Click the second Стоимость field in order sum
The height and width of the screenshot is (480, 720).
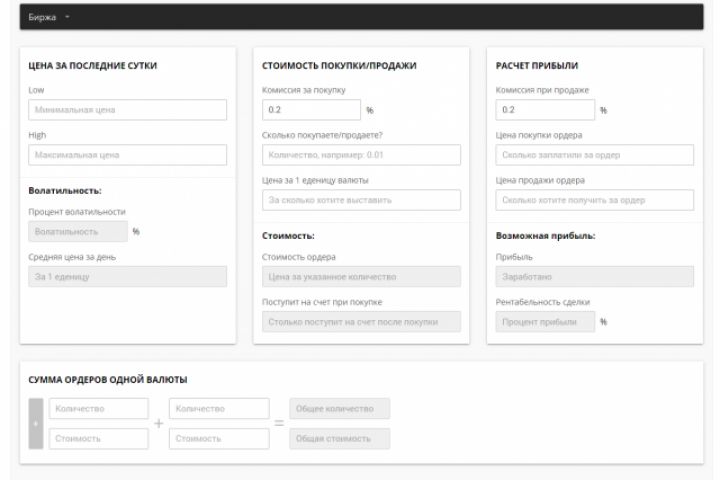click(219, 439)
